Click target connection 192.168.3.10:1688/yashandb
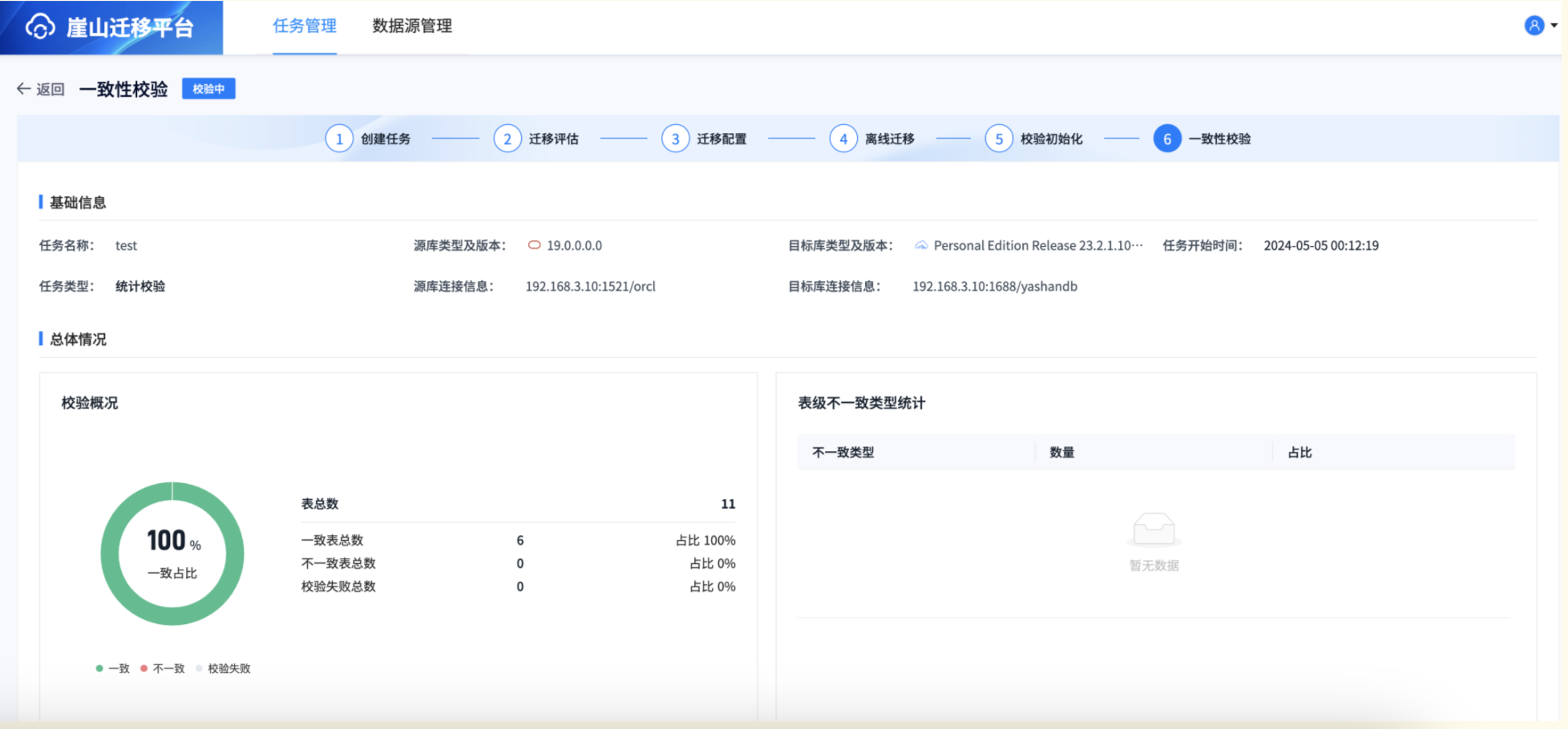The height and width of the screenshot is (729, 1568). click(x=995, y=286)
